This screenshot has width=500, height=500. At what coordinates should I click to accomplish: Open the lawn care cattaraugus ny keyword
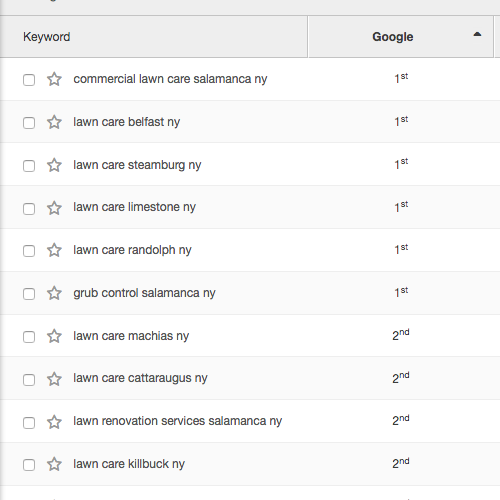tap(140, 378)
